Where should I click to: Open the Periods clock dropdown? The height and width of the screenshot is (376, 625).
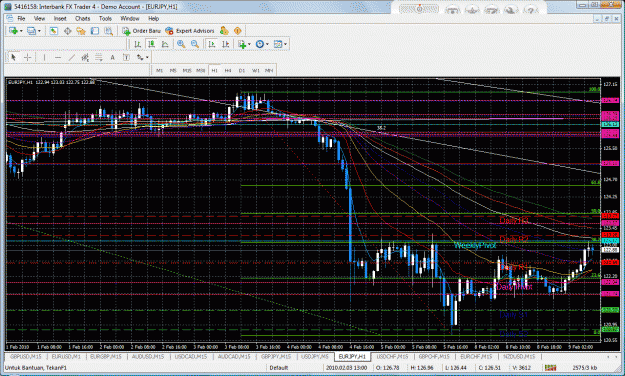(x=262, y=44)
